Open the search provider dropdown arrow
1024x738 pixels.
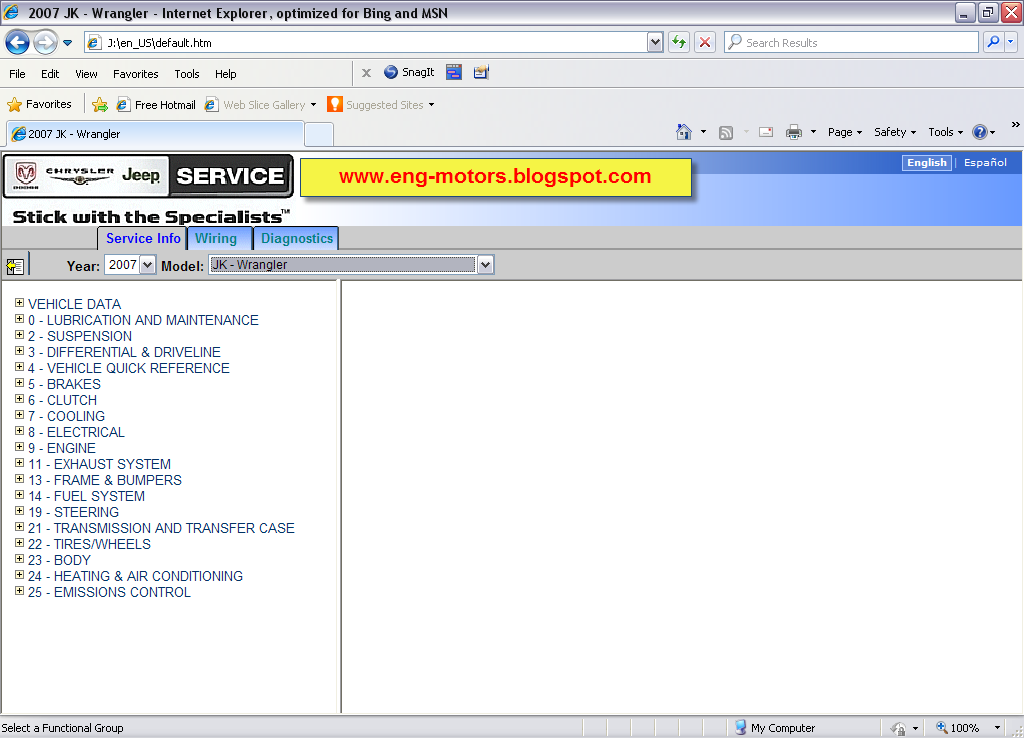click(x=1010, y=42)
